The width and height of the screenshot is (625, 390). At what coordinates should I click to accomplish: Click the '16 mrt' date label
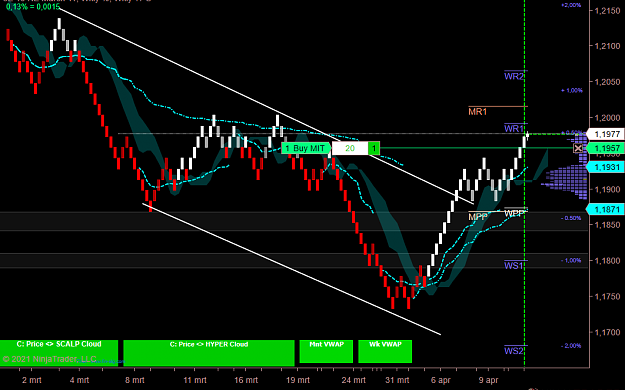(246, 380)
